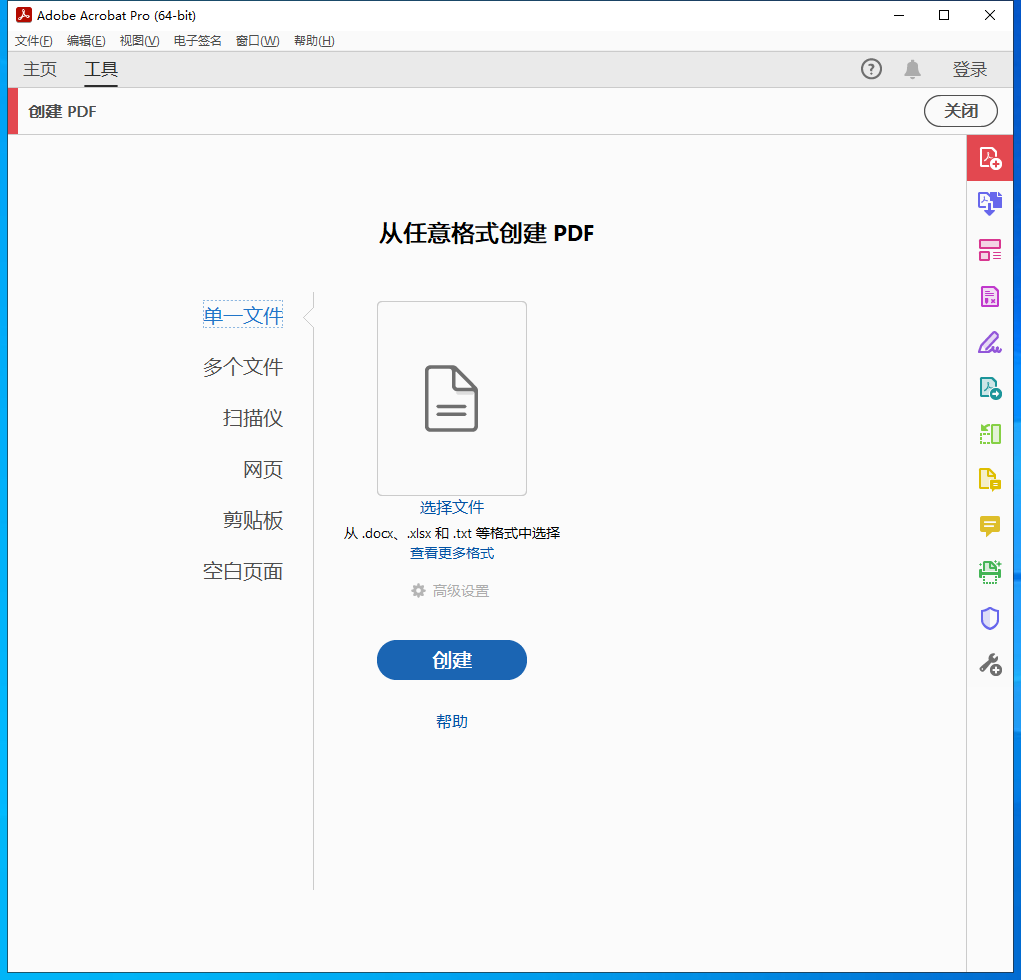Click the Advanced Settings gear icon
The image size is (1021, 980).
point(418,591)
